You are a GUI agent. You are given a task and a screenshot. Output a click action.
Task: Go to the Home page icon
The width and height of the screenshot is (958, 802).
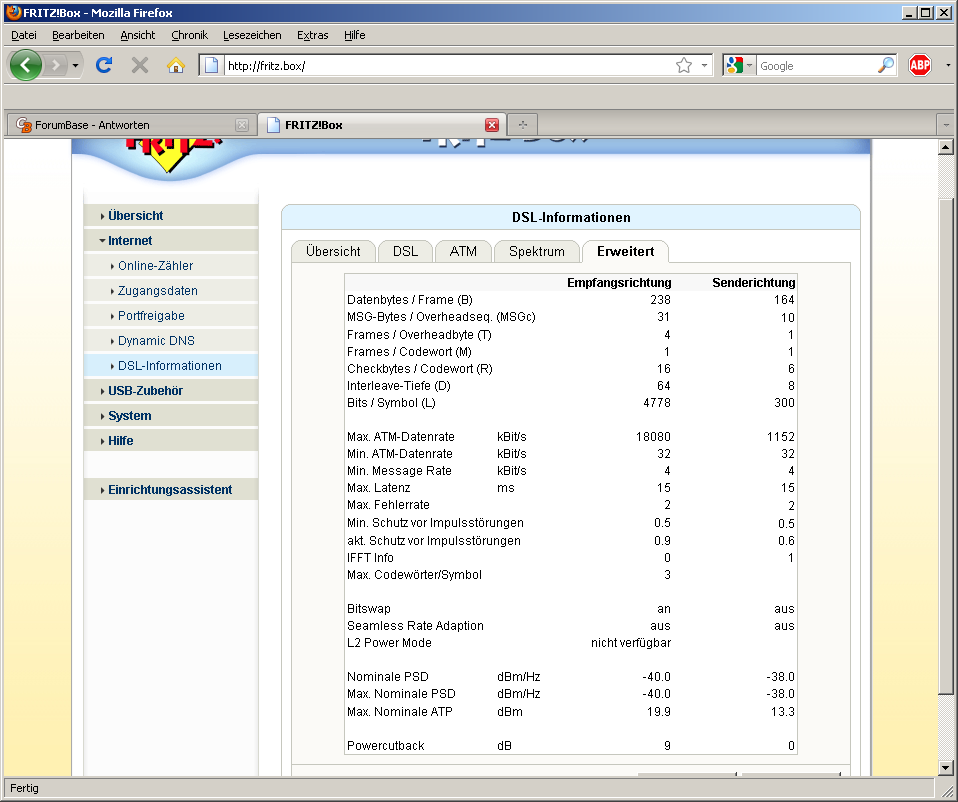click(176, 65)
